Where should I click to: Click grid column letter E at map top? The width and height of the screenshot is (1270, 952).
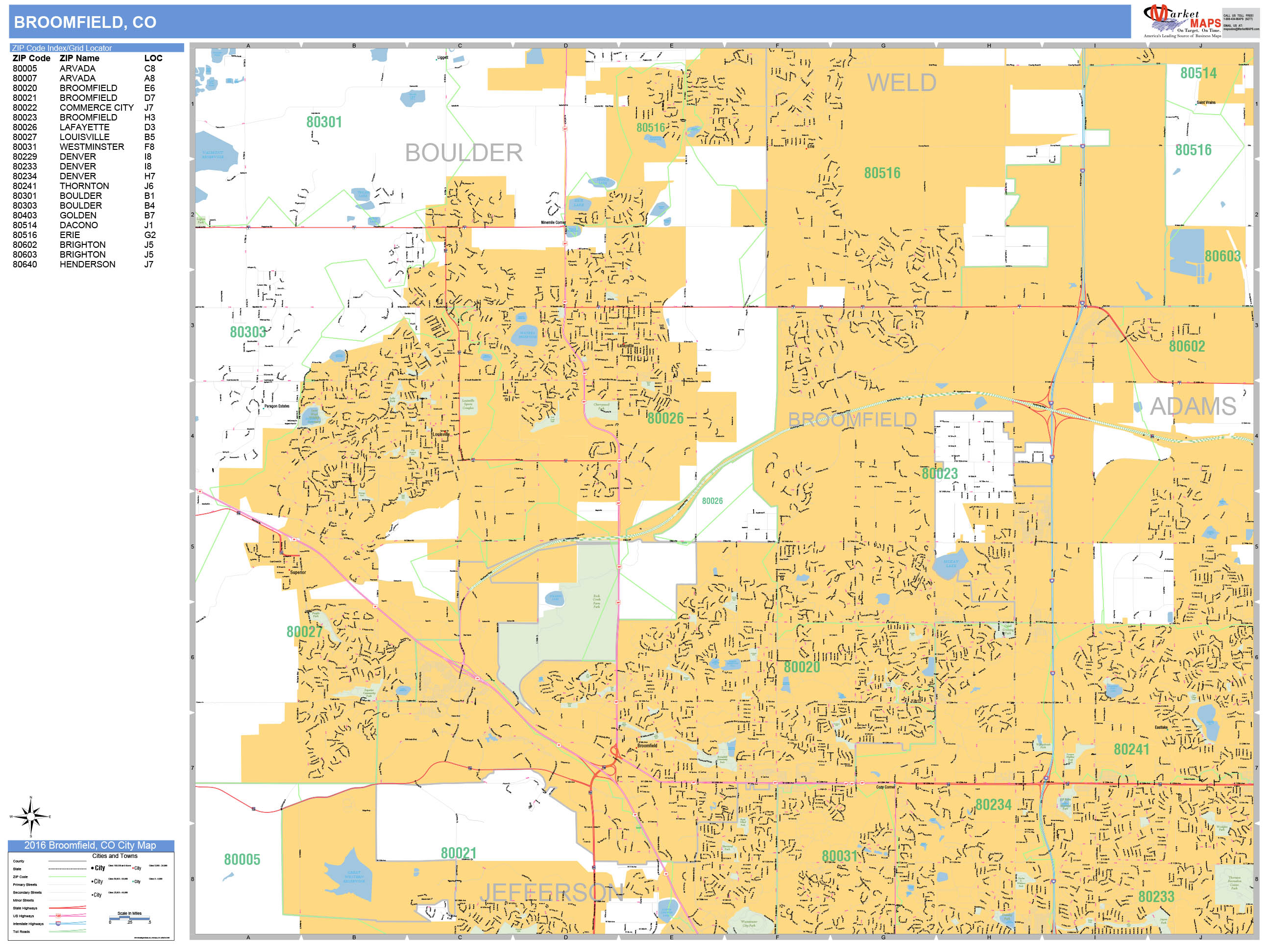click(x=671, y=45)
